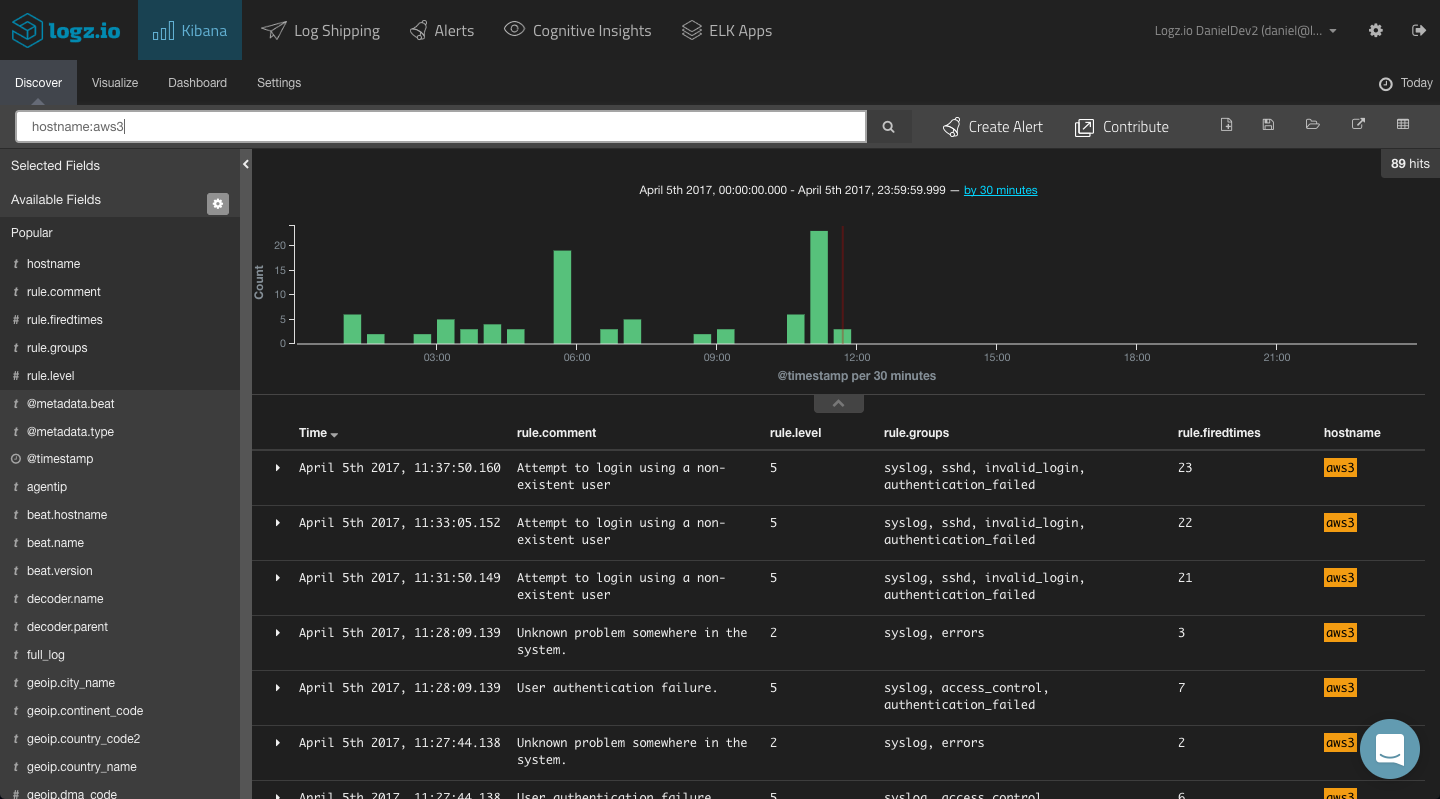Expand the 11:27:44.138 Unknown problem row
Screen dimensions: 1440x799
[x=278, y=743]
